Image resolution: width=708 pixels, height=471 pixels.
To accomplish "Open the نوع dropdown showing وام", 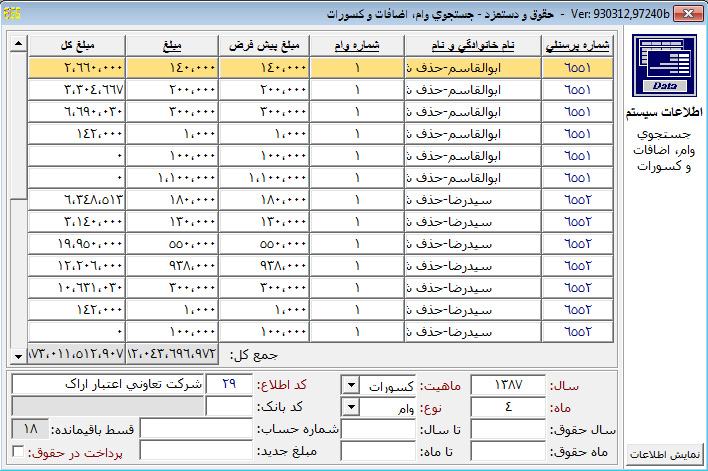I will pyautogui.click(x=350, y=407).
